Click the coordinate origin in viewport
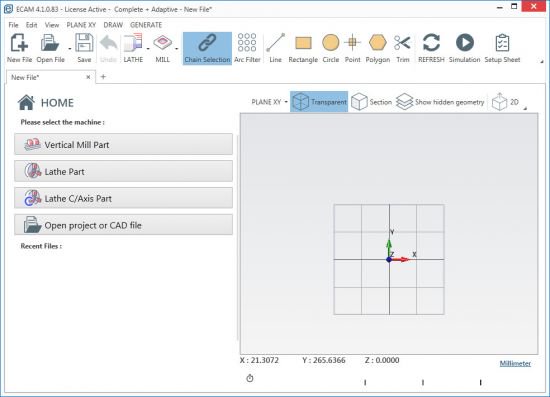Viewport: 550px width, 397px height. pyautogui.click(x=389, y=260)
